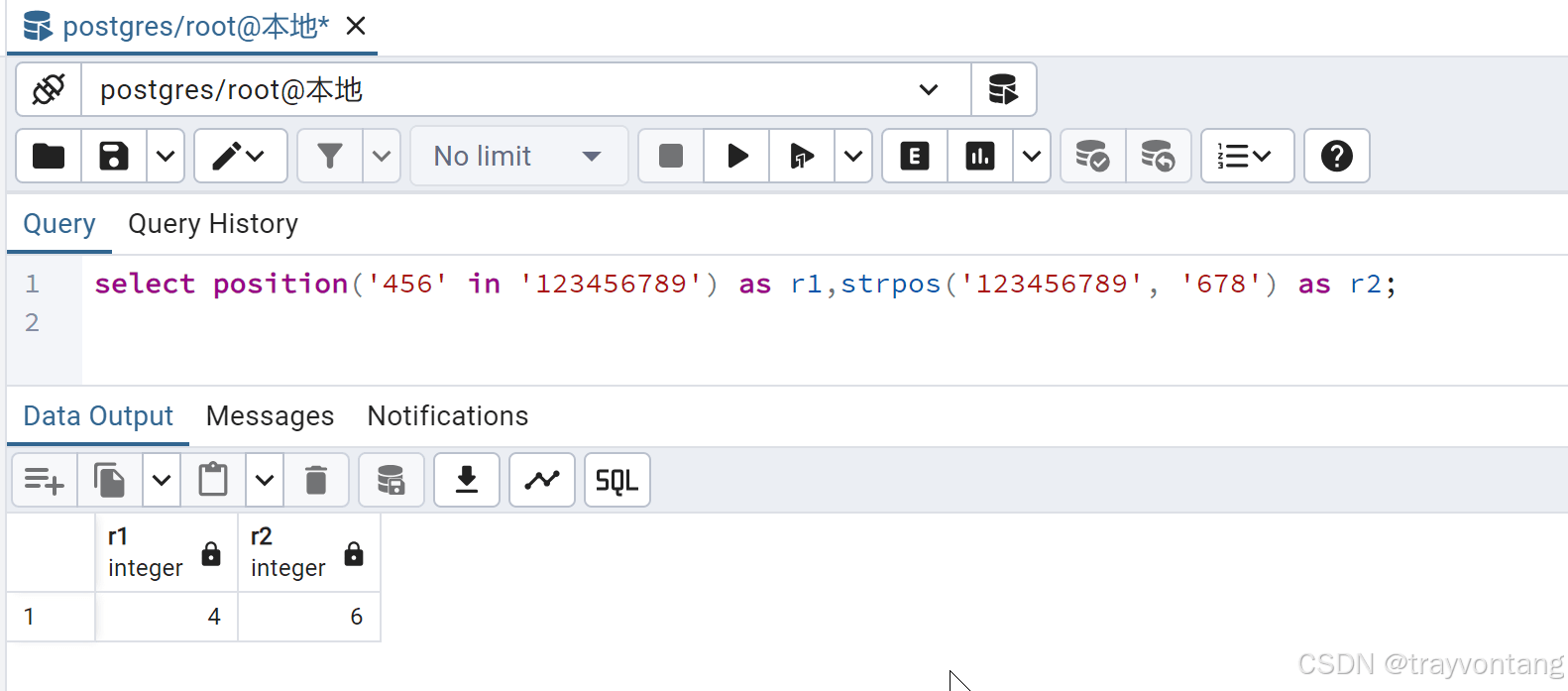Screen dimensions: 1568x691
Task: Click the r1 column lock icon
Action: [x=211, y=553]
